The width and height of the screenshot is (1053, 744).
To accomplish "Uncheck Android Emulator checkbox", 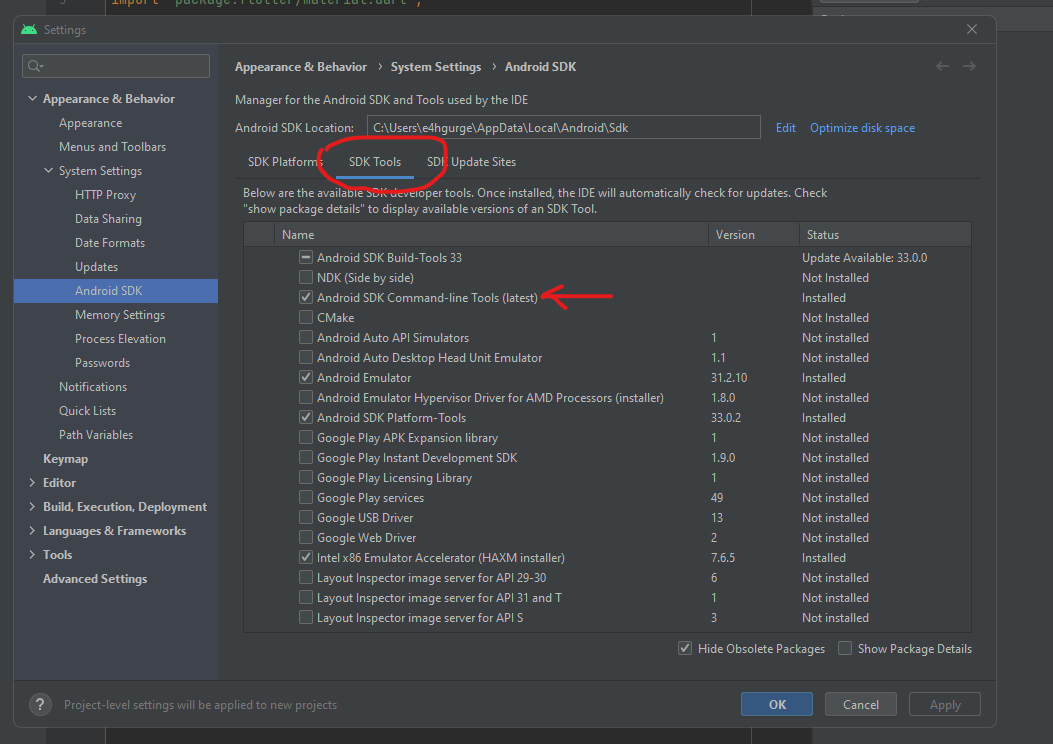I will pyautogui.click(x=306, y=377).
